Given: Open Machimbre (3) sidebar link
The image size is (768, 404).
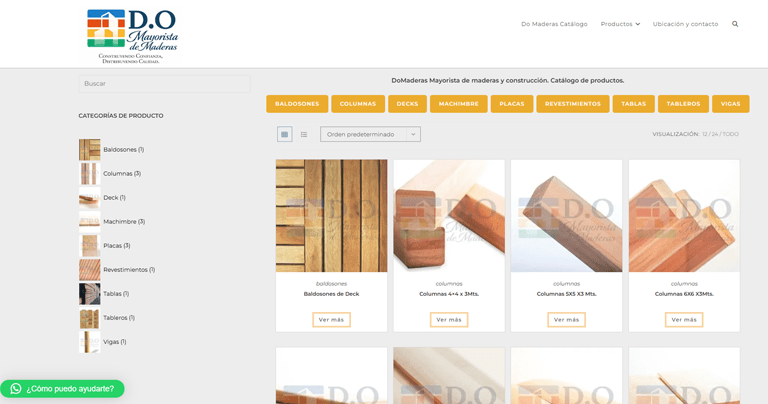Looking at the screenshot, I should [124, 222].
